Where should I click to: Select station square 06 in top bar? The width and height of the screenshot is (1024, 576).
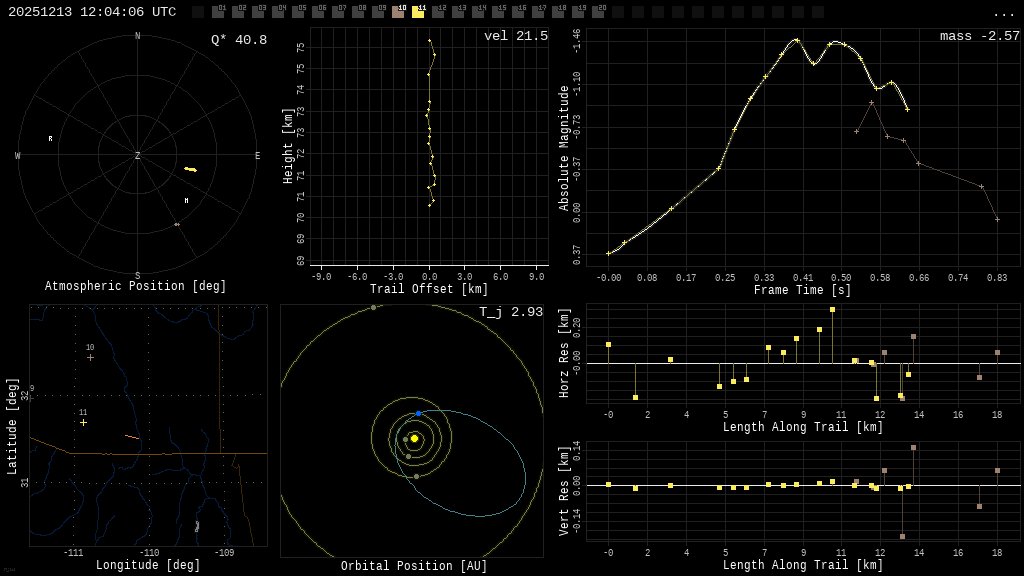click(317, 12)
